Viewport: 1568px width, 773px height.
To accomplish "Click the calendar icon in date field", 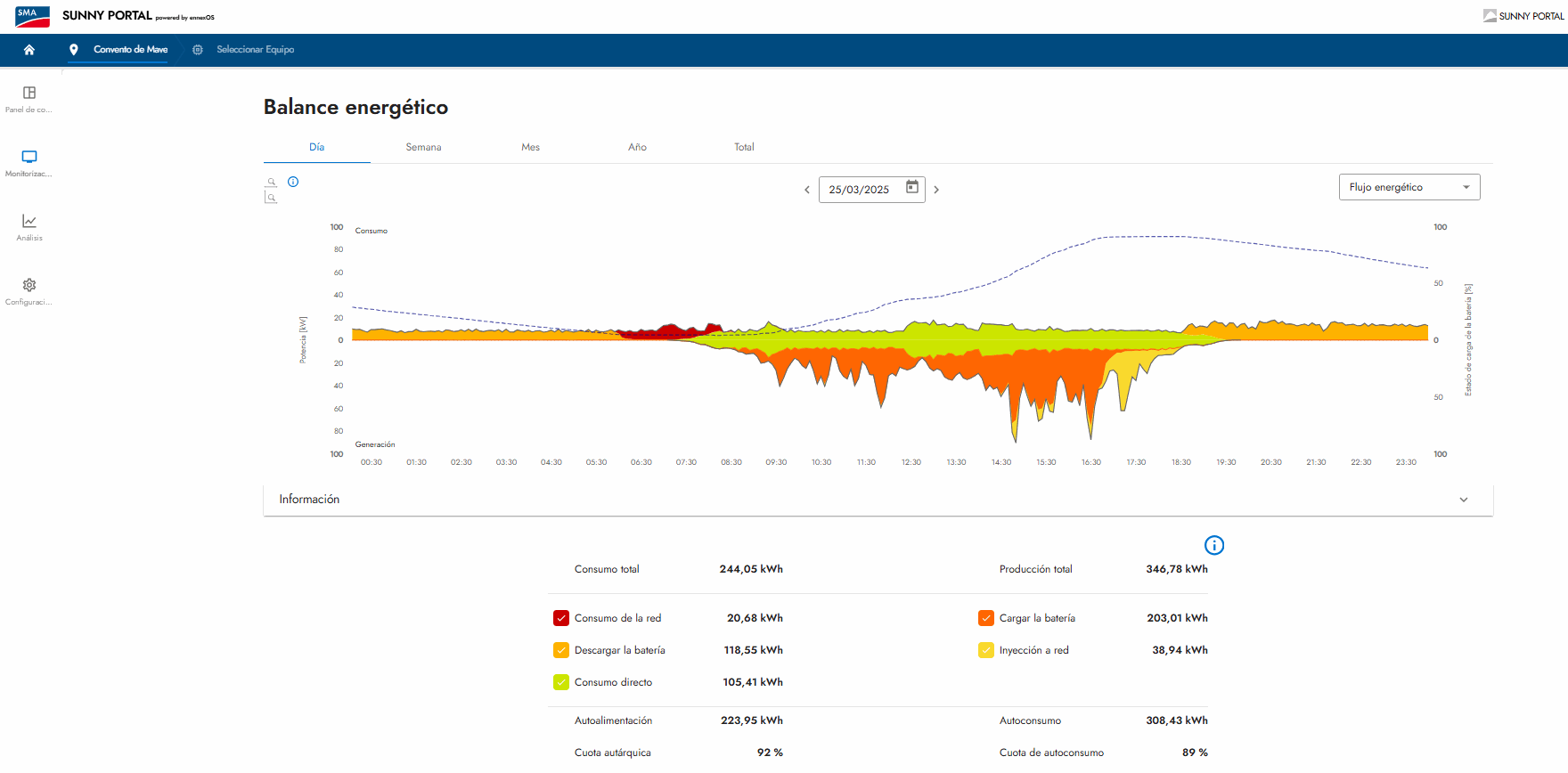I will point(912,187).
